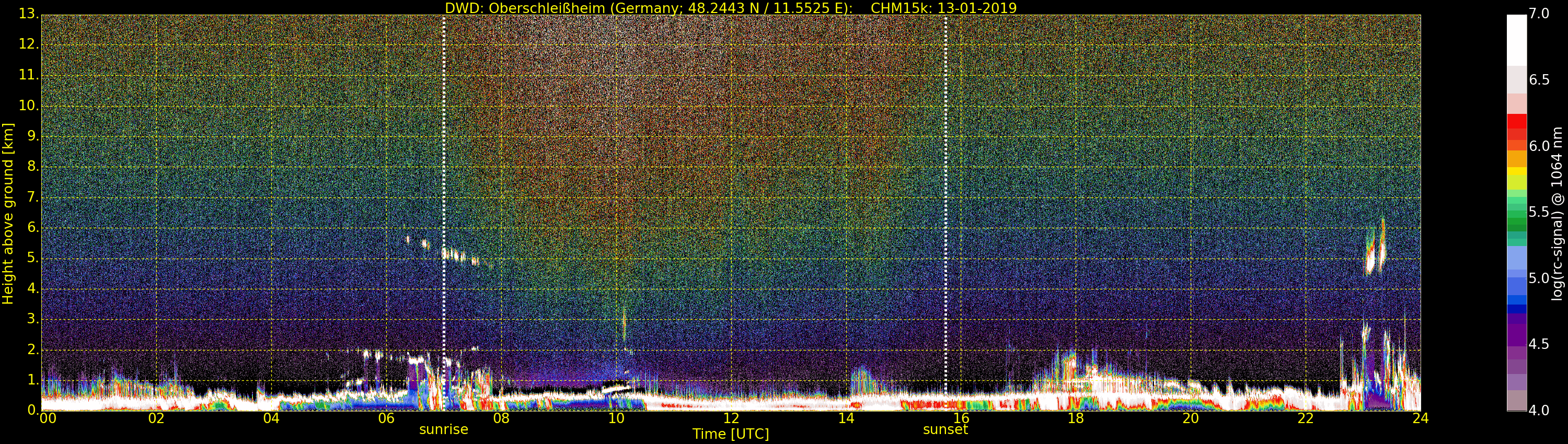Click the '16' time tick label
Image resolution: width=1568 pixels, height=444 pixels.
click(x=961, y=418)
